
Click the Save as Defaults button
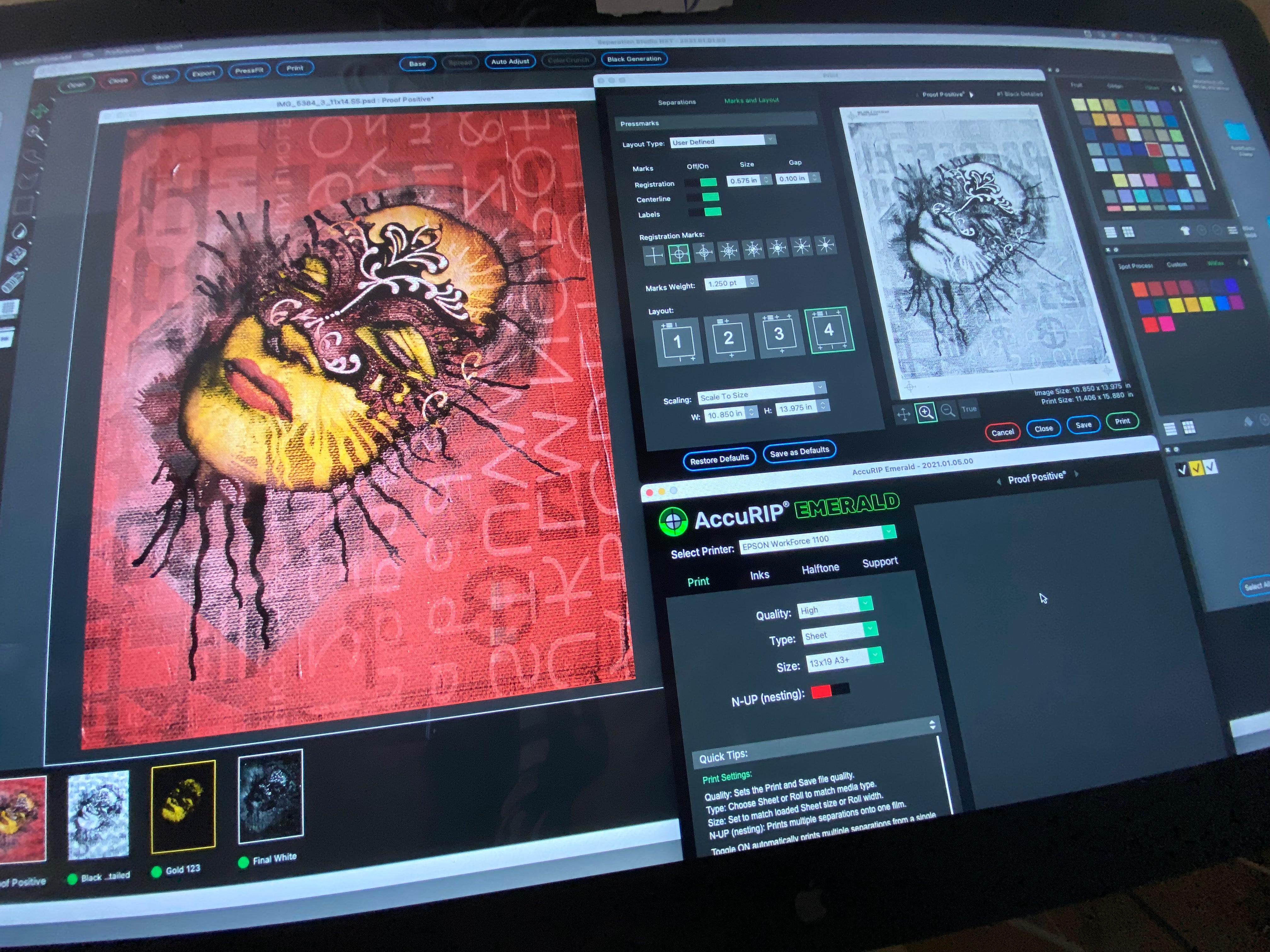point(799,452)
